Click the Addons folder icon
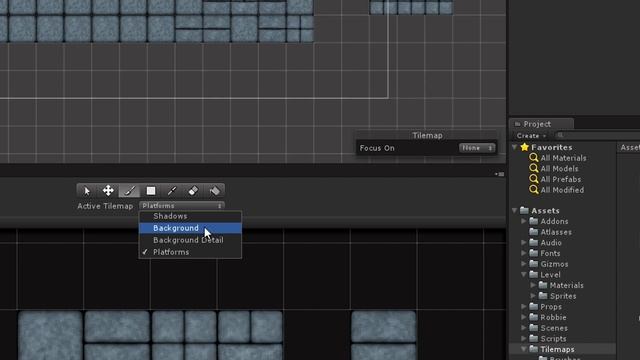 [533, 221]
